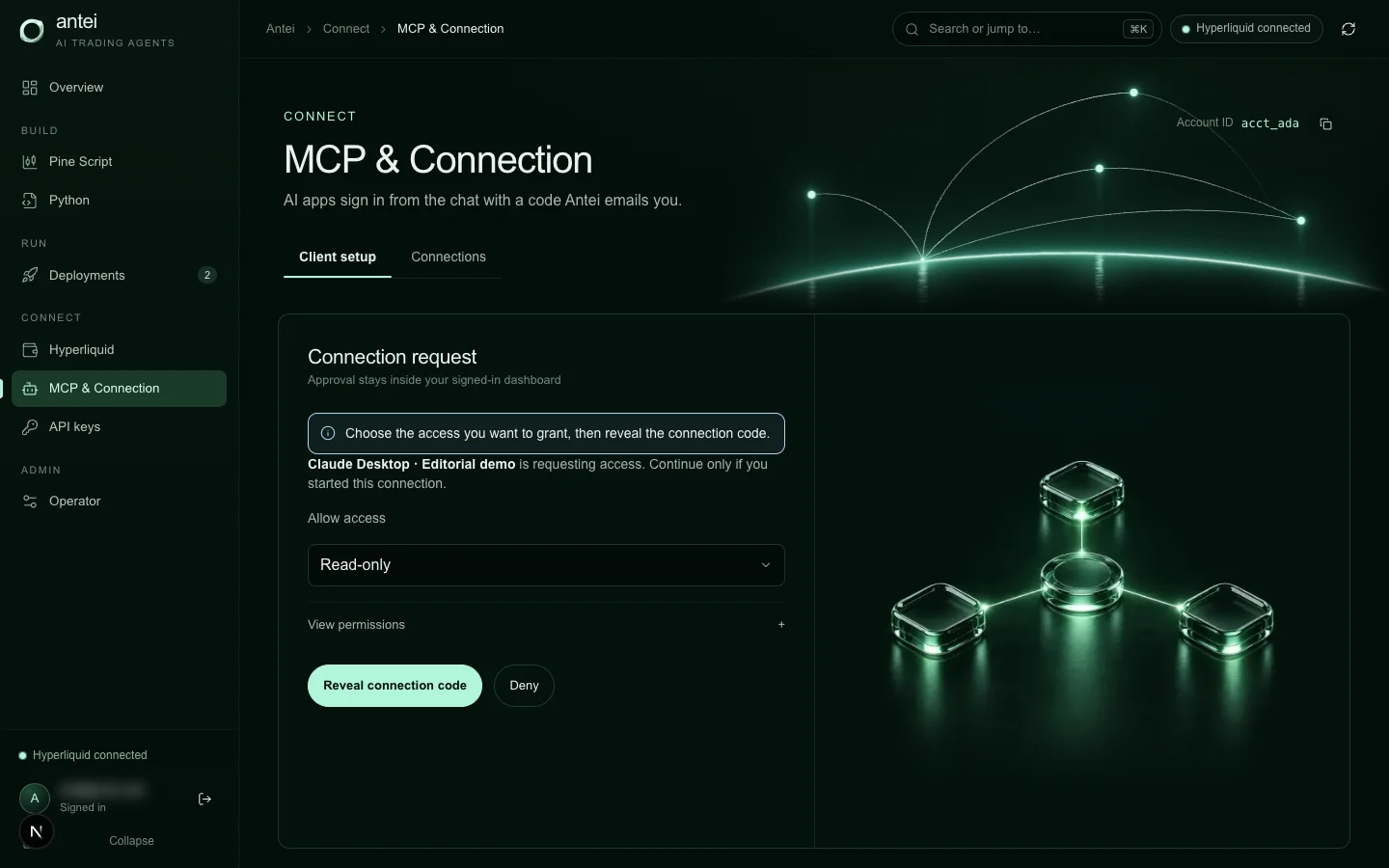Go to the Python section

tap(119, 201)
